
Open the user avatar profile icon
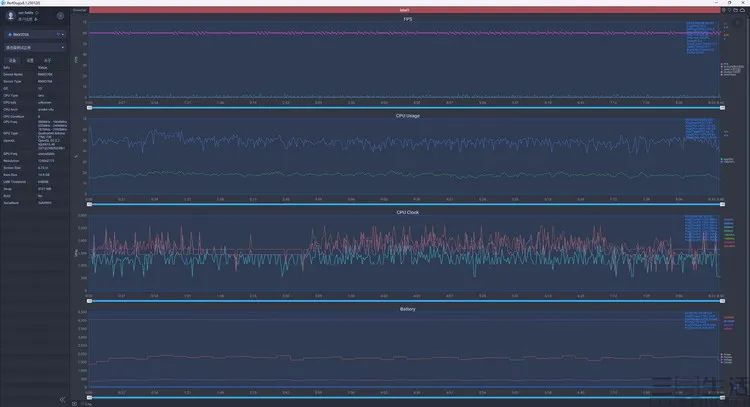pos(11,15)
